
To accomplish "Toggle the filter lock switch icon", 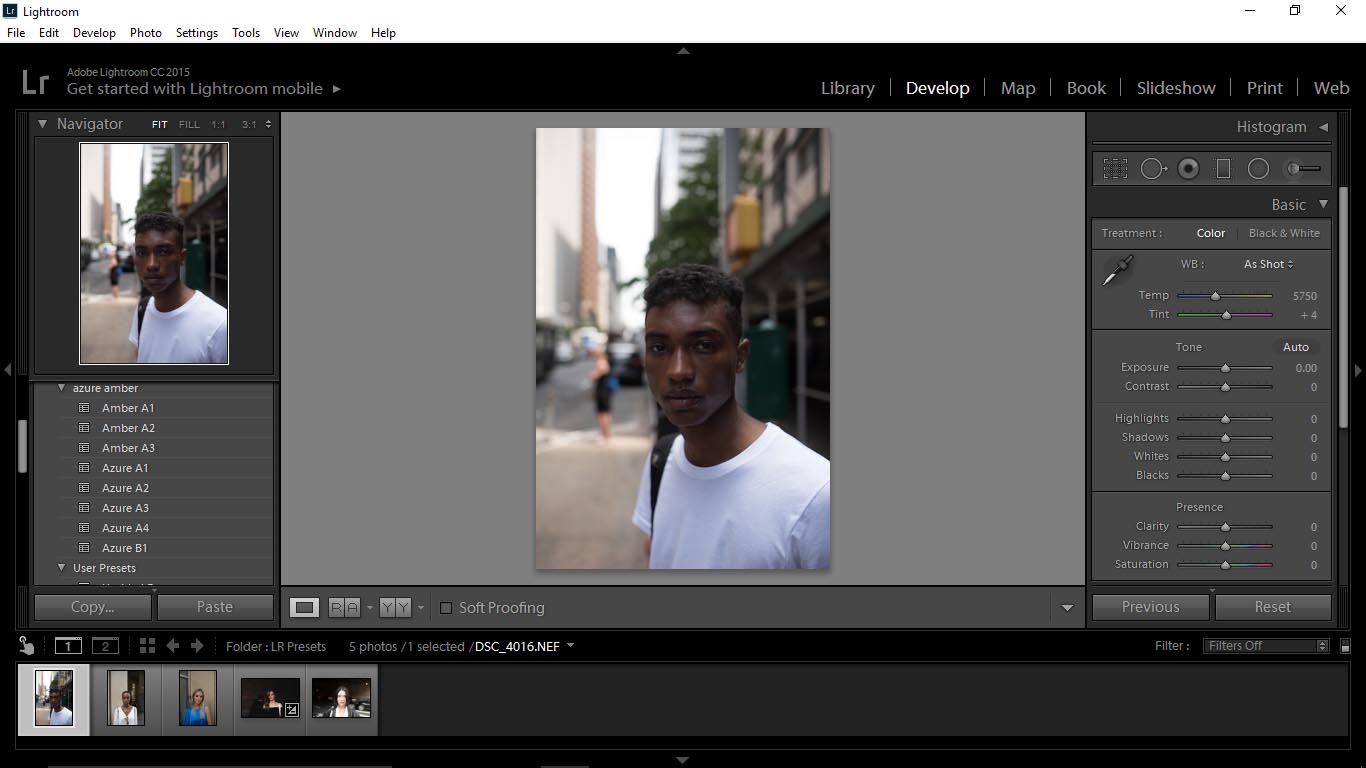I will tap(1345, 646).
